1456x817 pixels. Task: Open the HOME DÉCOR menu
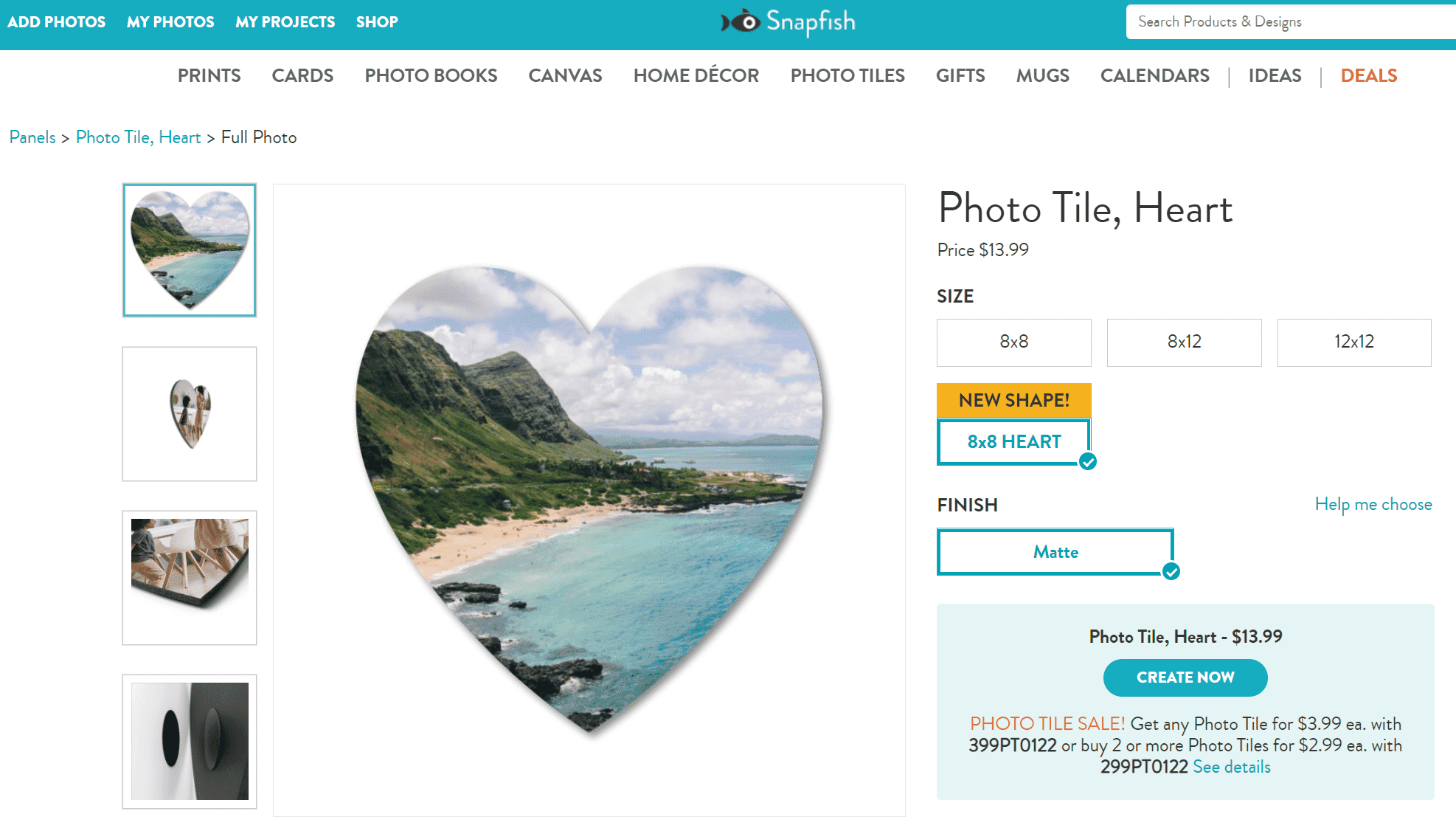click(696, 76)
